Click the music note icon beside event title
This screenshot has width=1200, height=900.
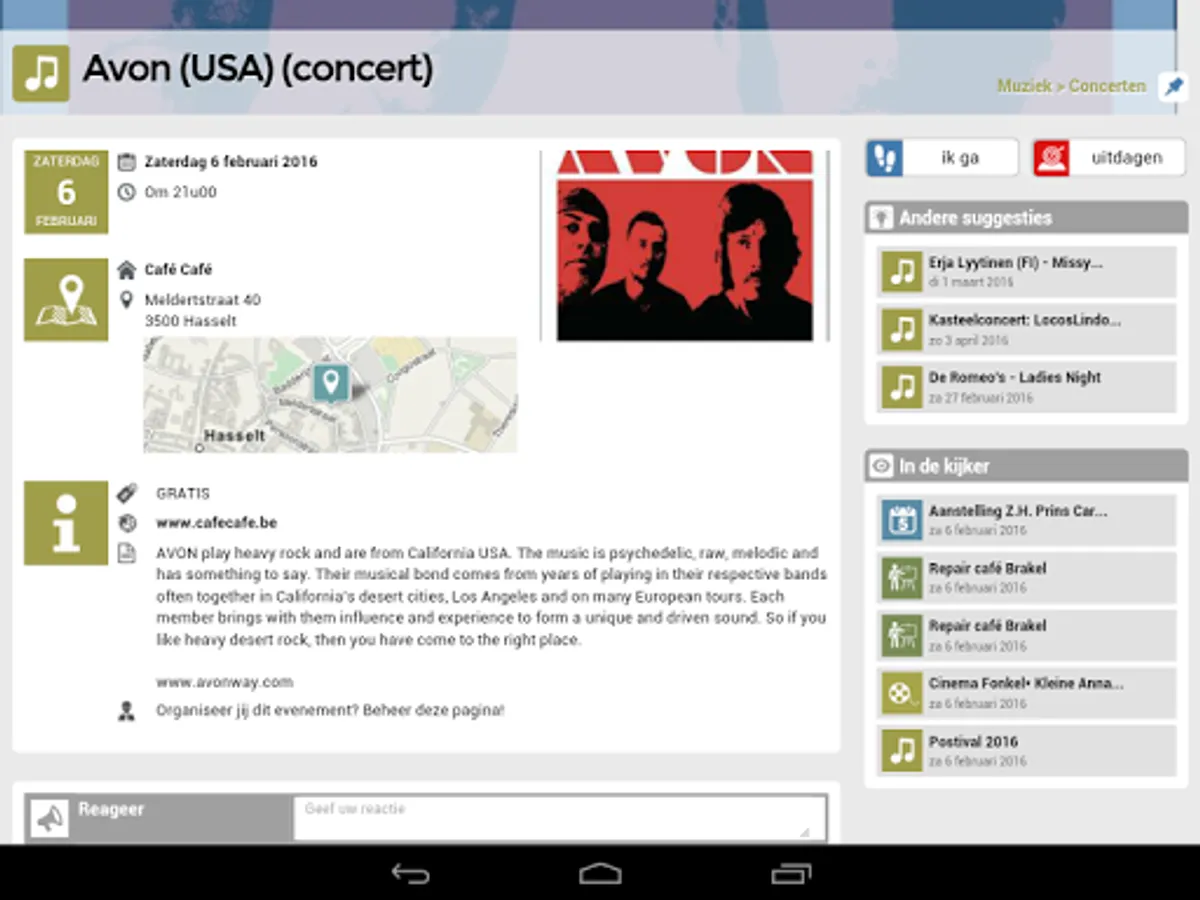(x=41, y=73)
